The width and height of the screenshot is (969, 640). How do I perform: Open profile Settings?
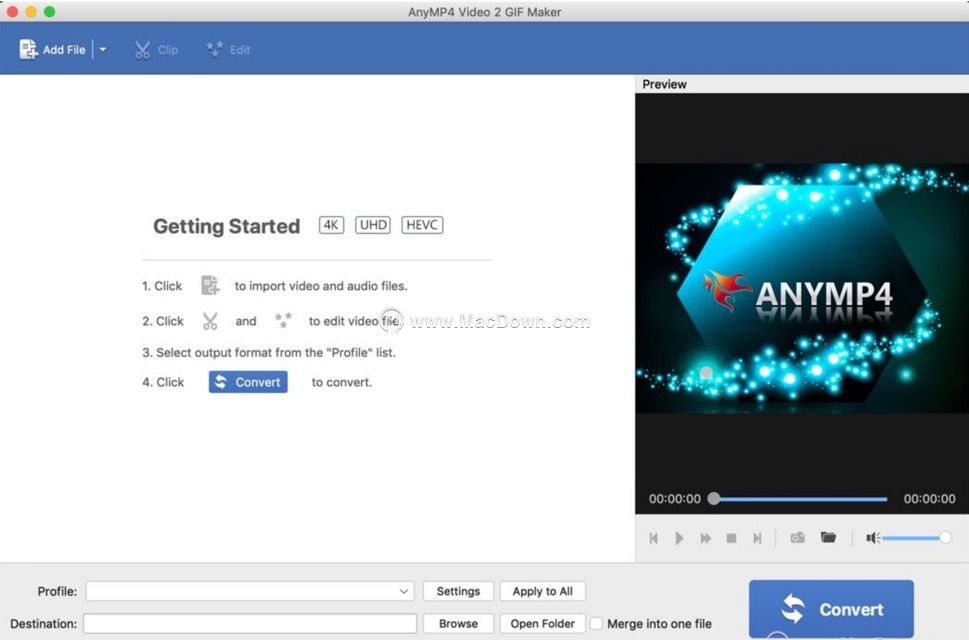point(458,591)
